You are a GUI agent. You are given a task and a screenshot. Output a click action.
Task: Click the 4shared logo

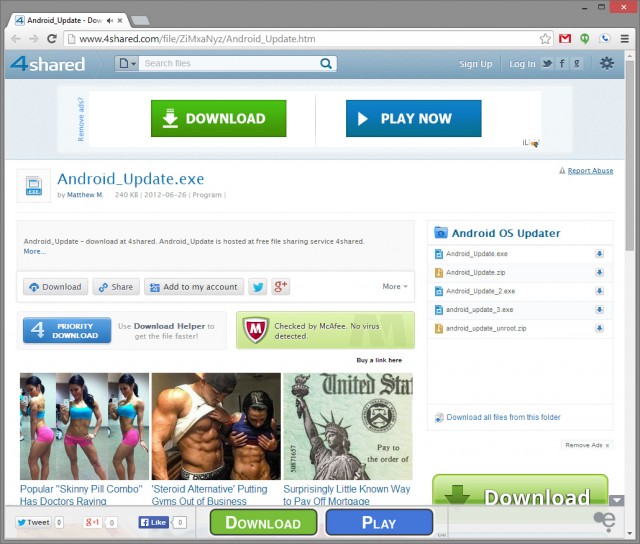[x=47, y=64]
